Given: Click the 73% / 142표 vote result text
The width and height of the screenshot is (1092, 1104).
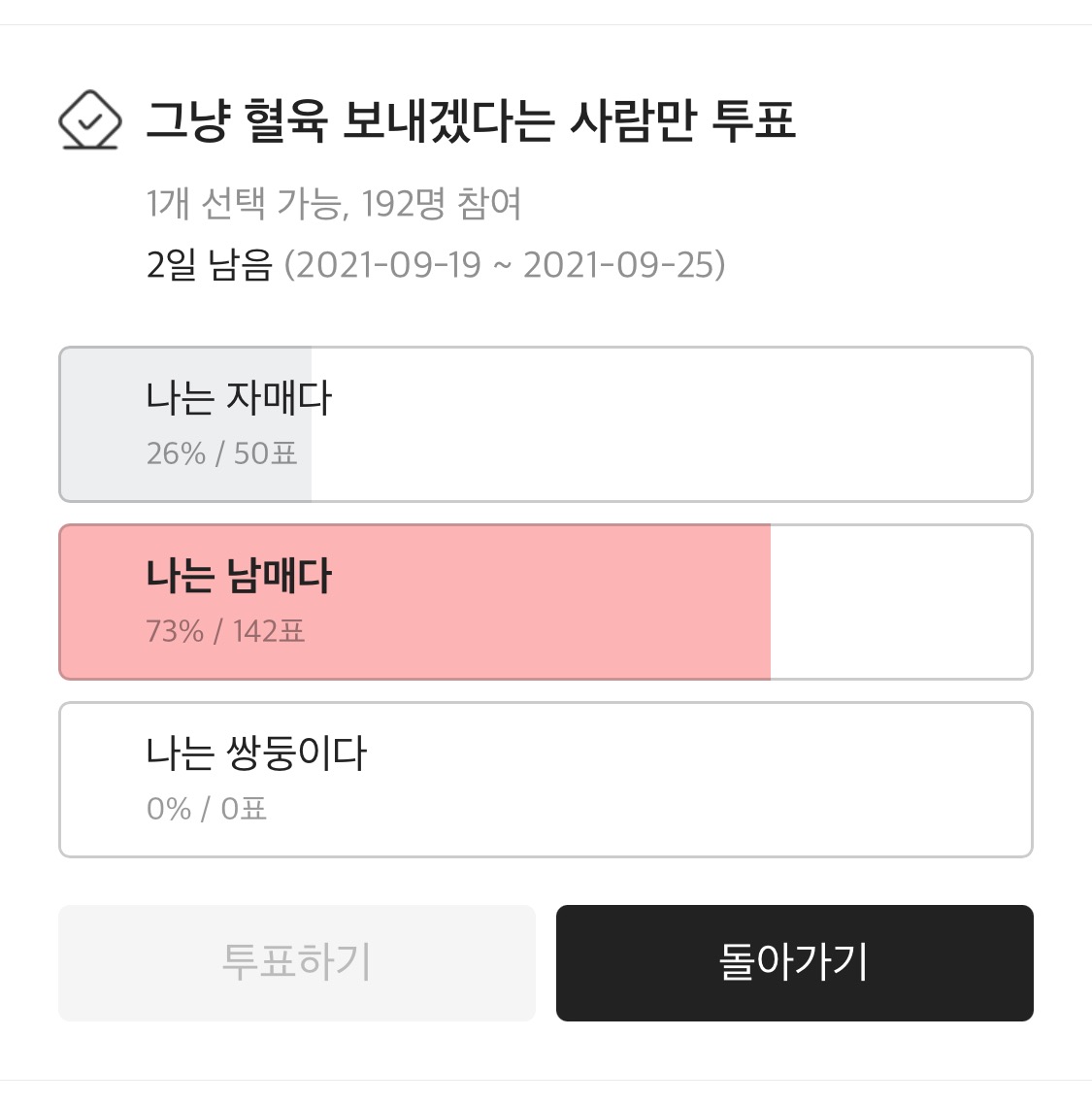Looking at the screenshot, I should pos(225,631).
